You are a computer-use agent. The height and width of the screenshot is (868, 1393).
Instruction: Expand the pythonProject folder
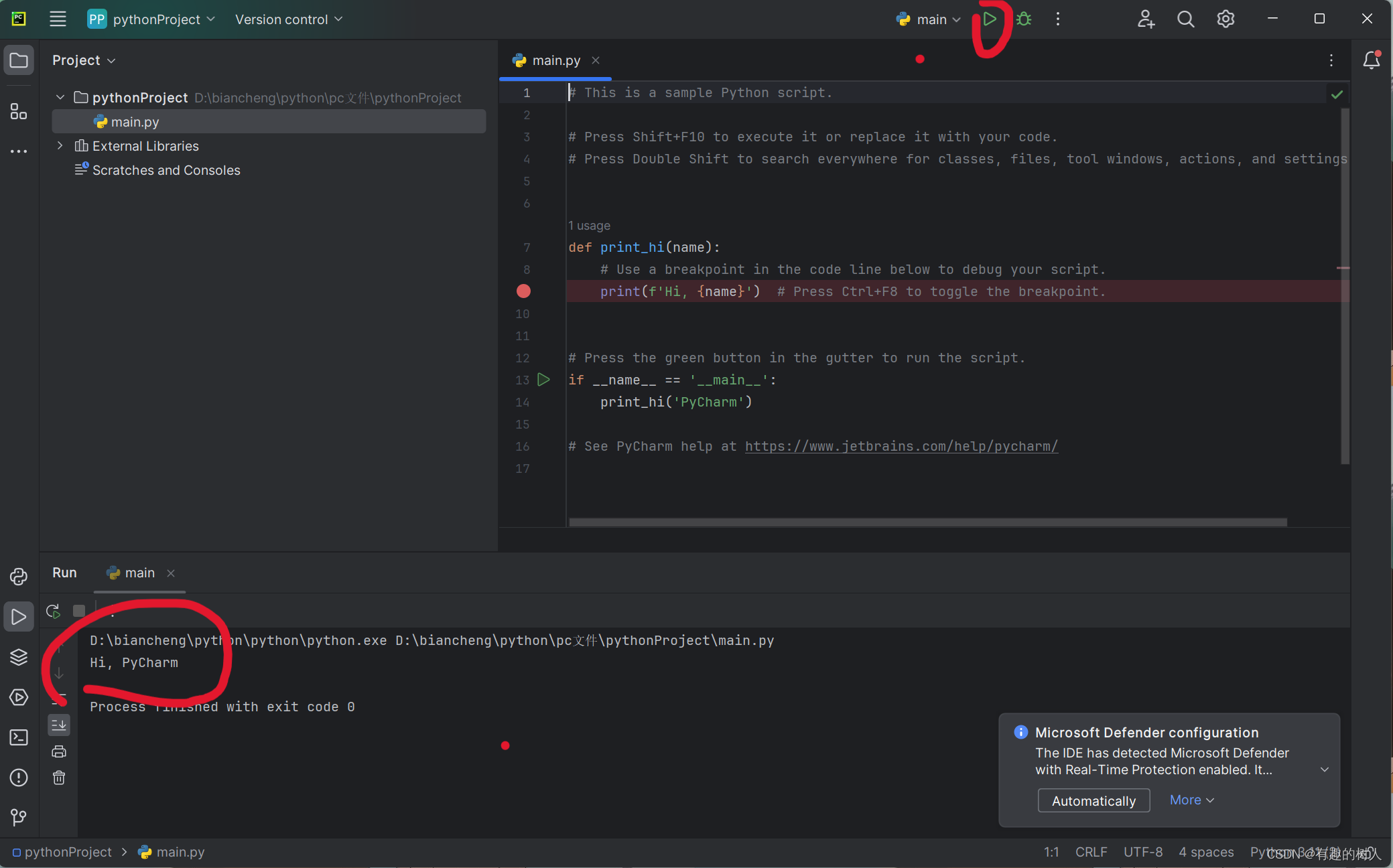pos(60,96)
